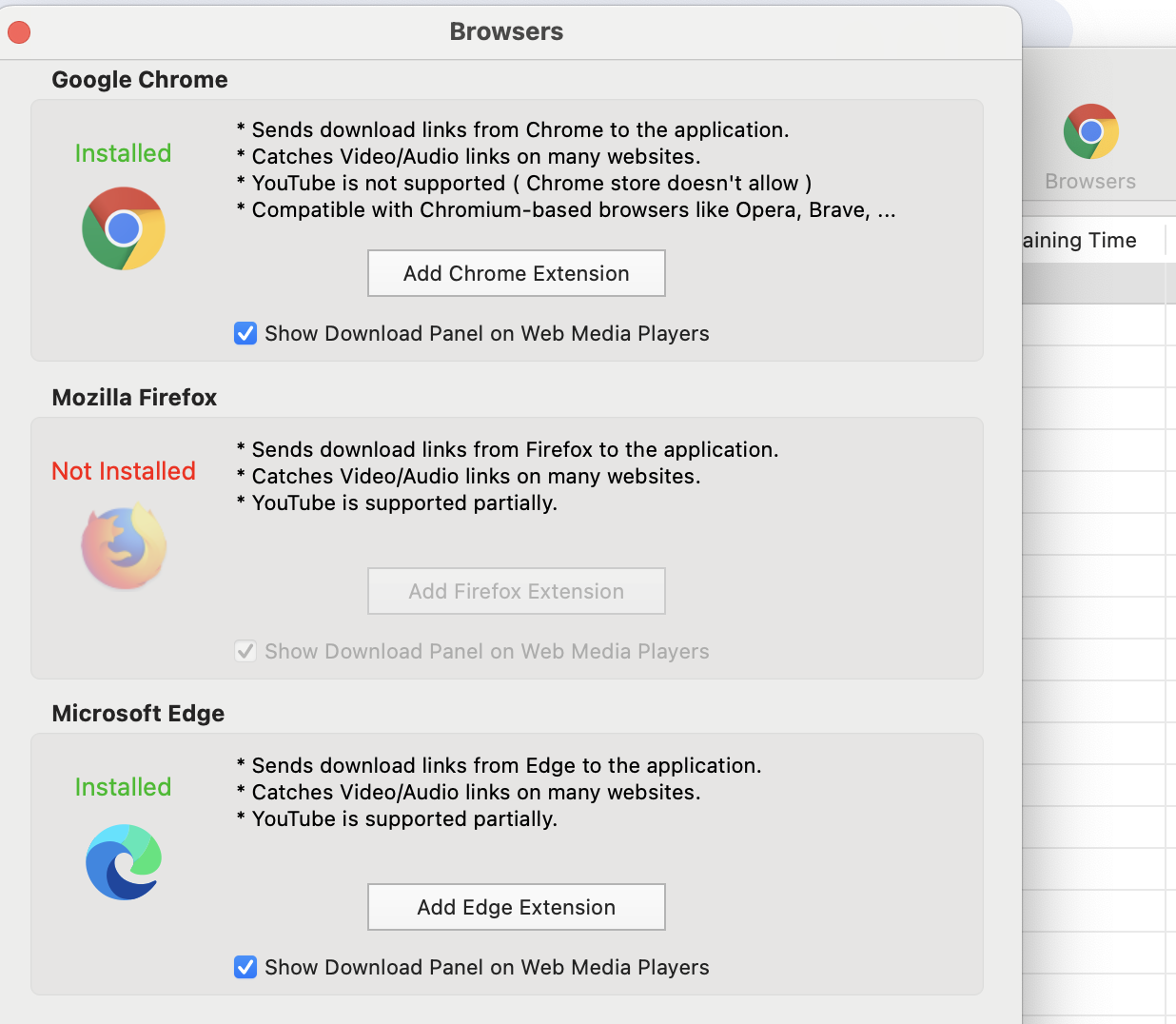Click the Browsers window title bar text

pos(506,31)
